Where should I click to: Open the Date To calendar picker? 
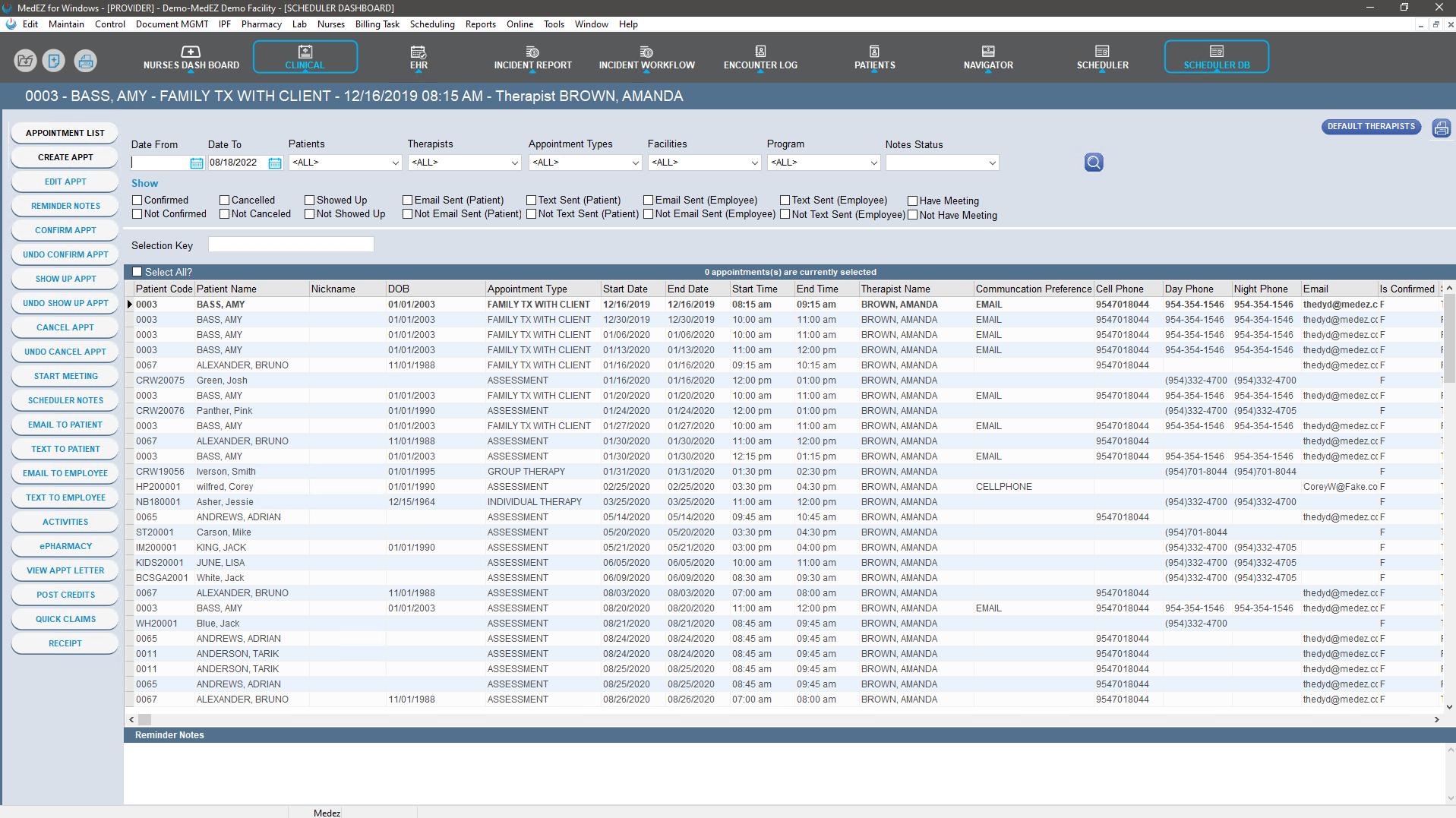tap(275, 163)
